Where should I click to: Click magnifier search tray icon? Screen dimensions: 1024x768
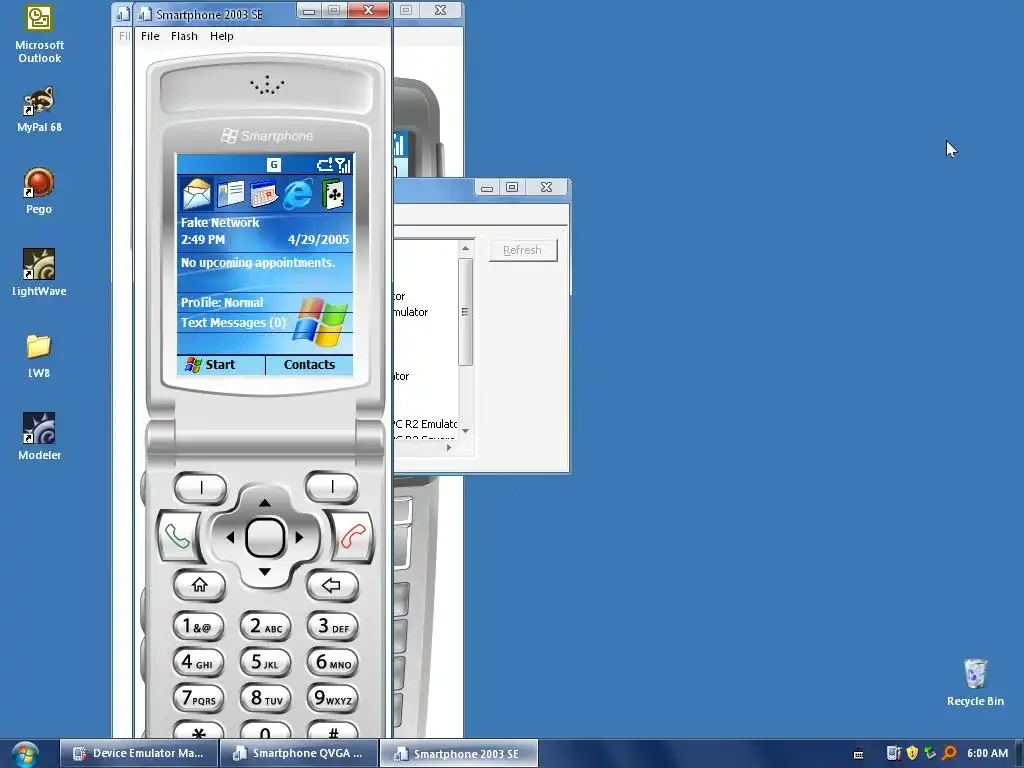click(950, 753)
